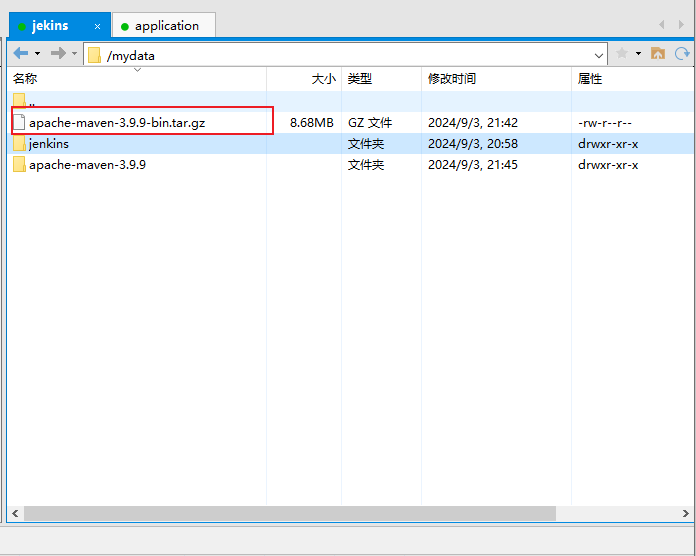Open the back history dropdown arrow
Viewport: 696px width, 556px height.
coord(38,54)
